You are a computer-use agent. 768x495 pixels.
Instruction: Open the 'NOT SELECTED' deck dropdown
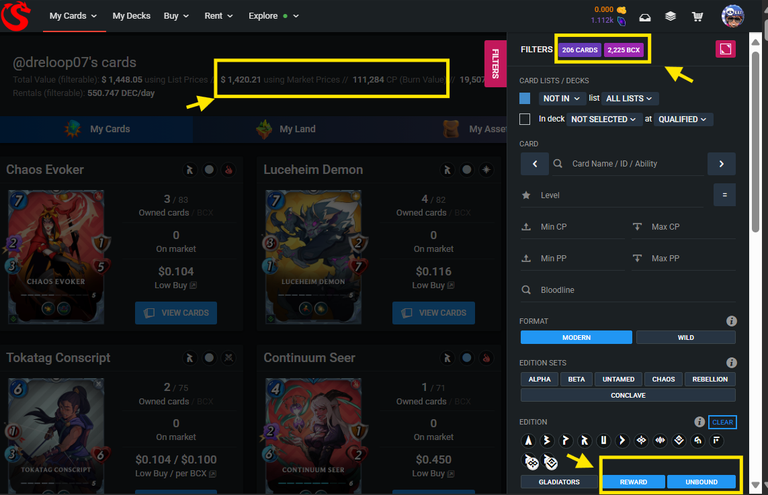[x=603, y=119]
